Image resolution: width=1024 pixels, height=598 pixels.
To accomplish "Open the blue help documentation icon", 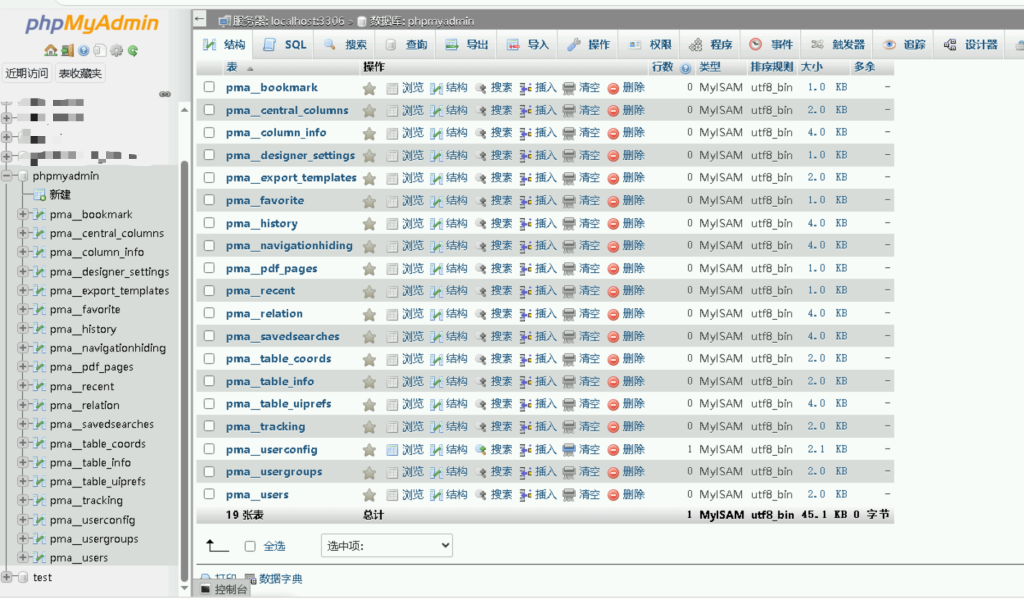I will tap(84, 51).
